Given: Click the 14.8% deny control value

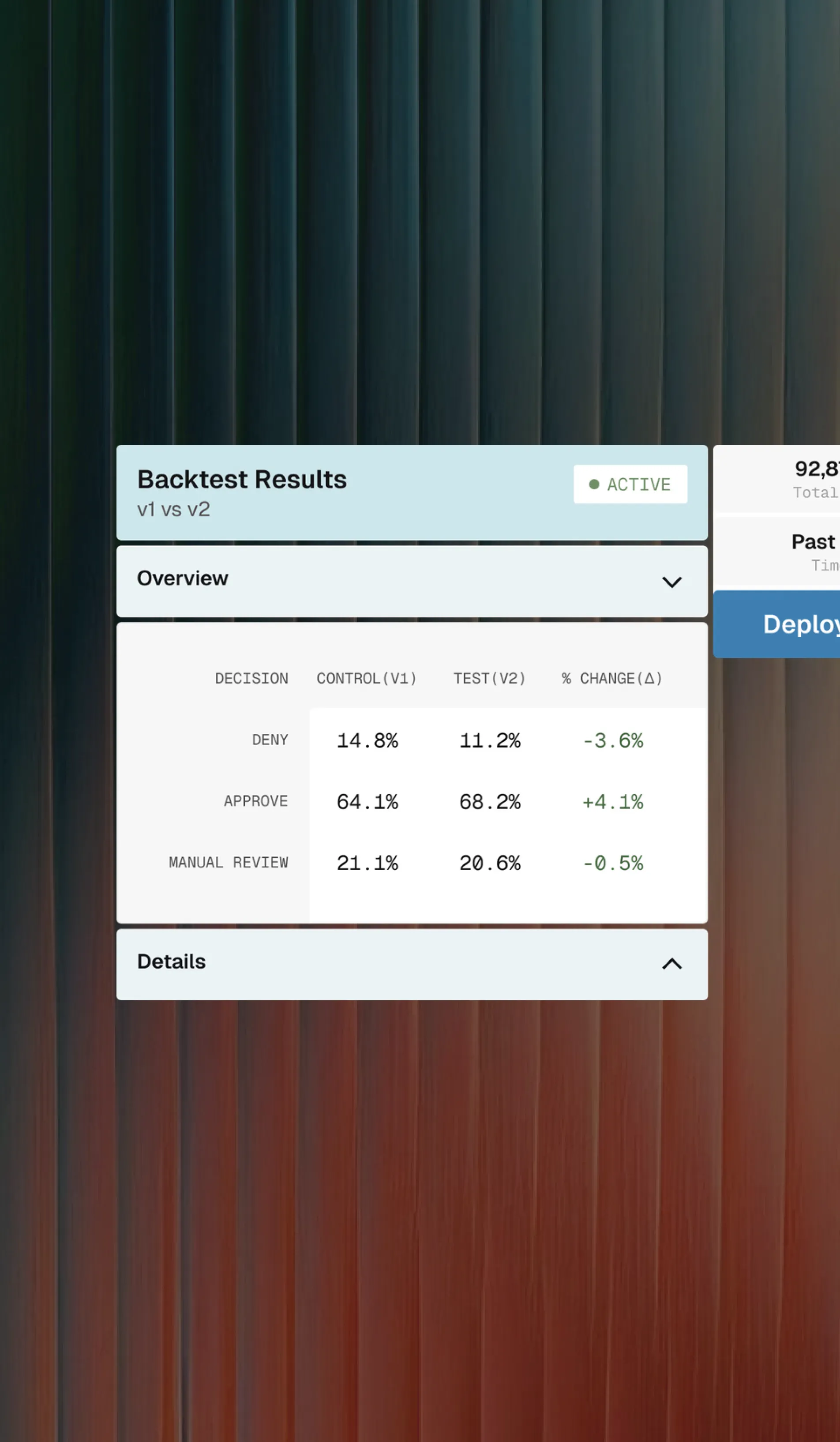Looking at the screenshot, I should click(x=367, y=740).
